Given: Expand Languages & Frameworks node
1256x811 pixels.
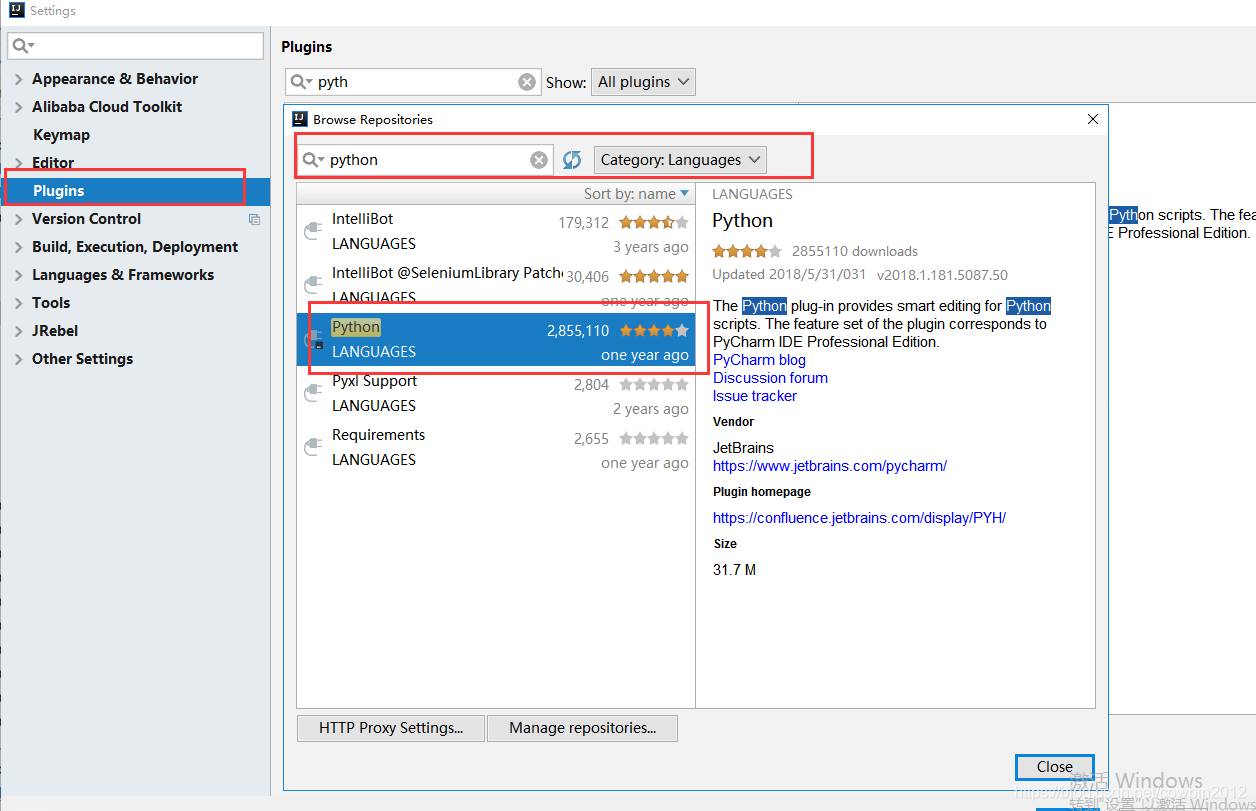Looking at the screenshot, I should 19,275.
